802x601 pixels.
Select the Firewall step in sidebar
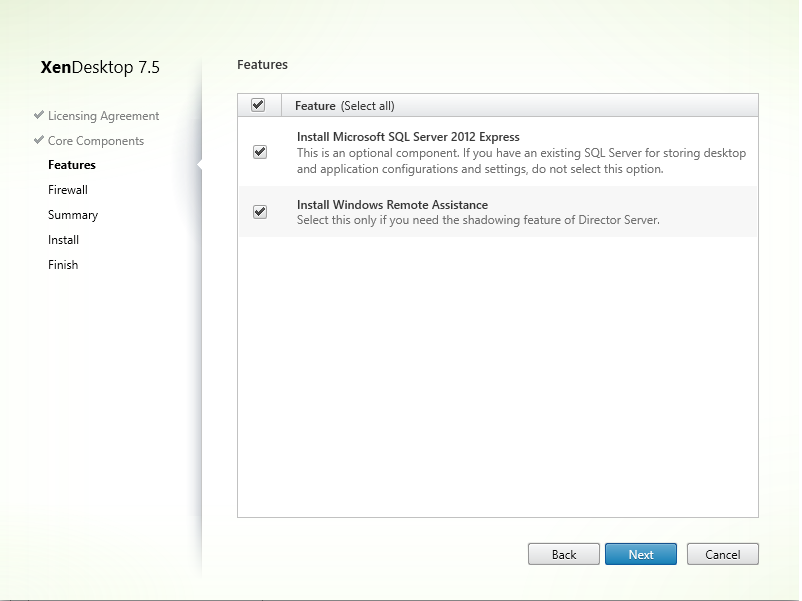point(68,190)
